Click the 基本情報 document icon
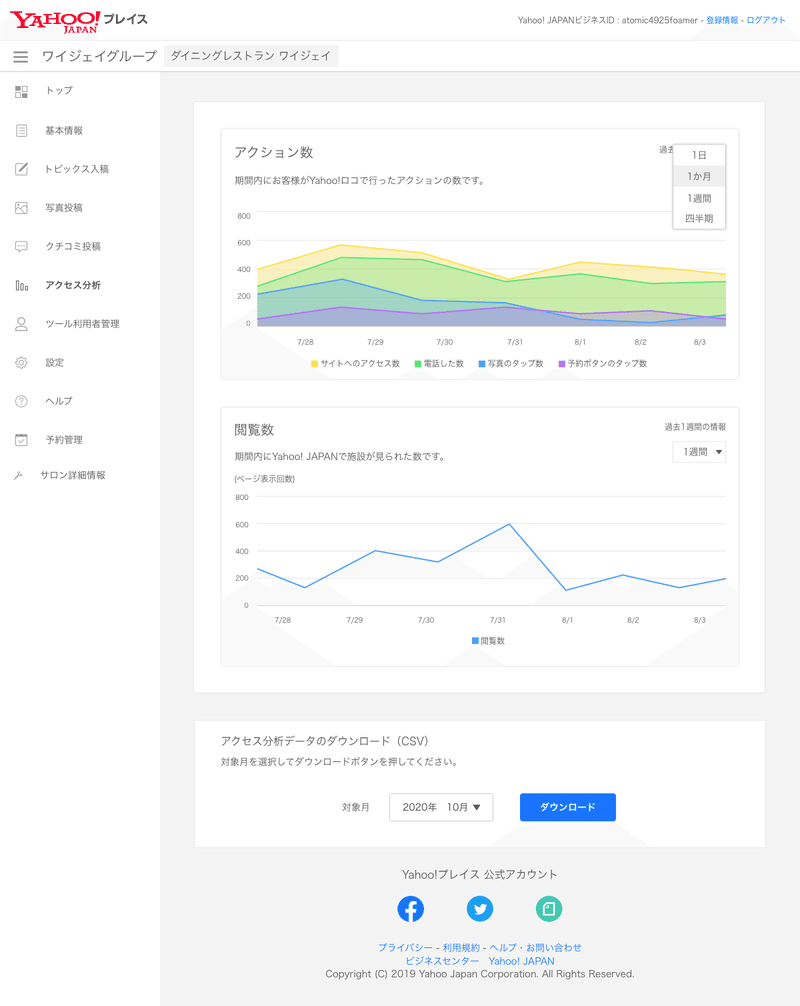The width and height of the screenshot is (800, 1006). [x=21, y=130]
